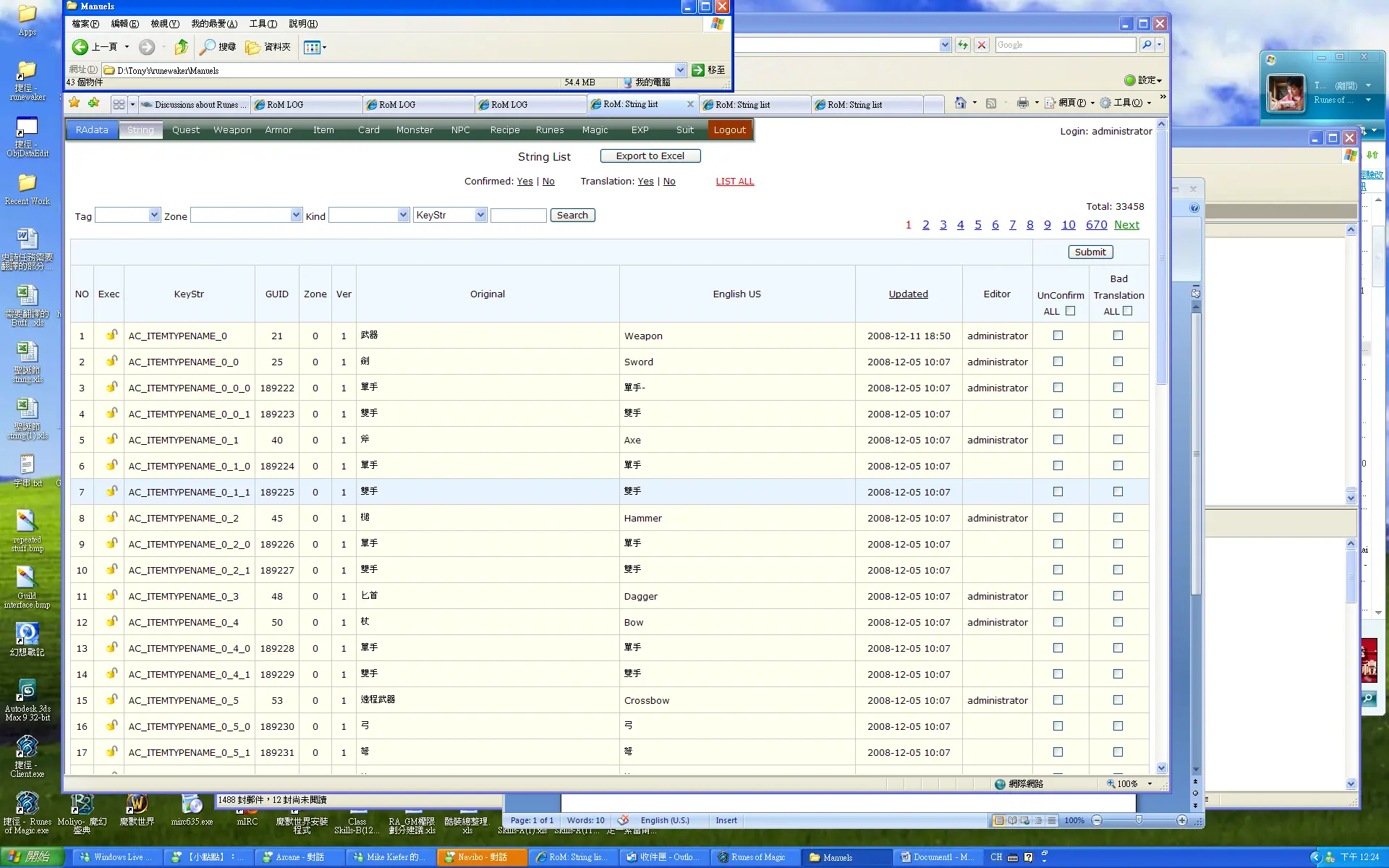Tick the Bad Translation ALL checkbox
This screenshot has height=868, width=1389.
pyautogui.click(x=1127, y=311)
